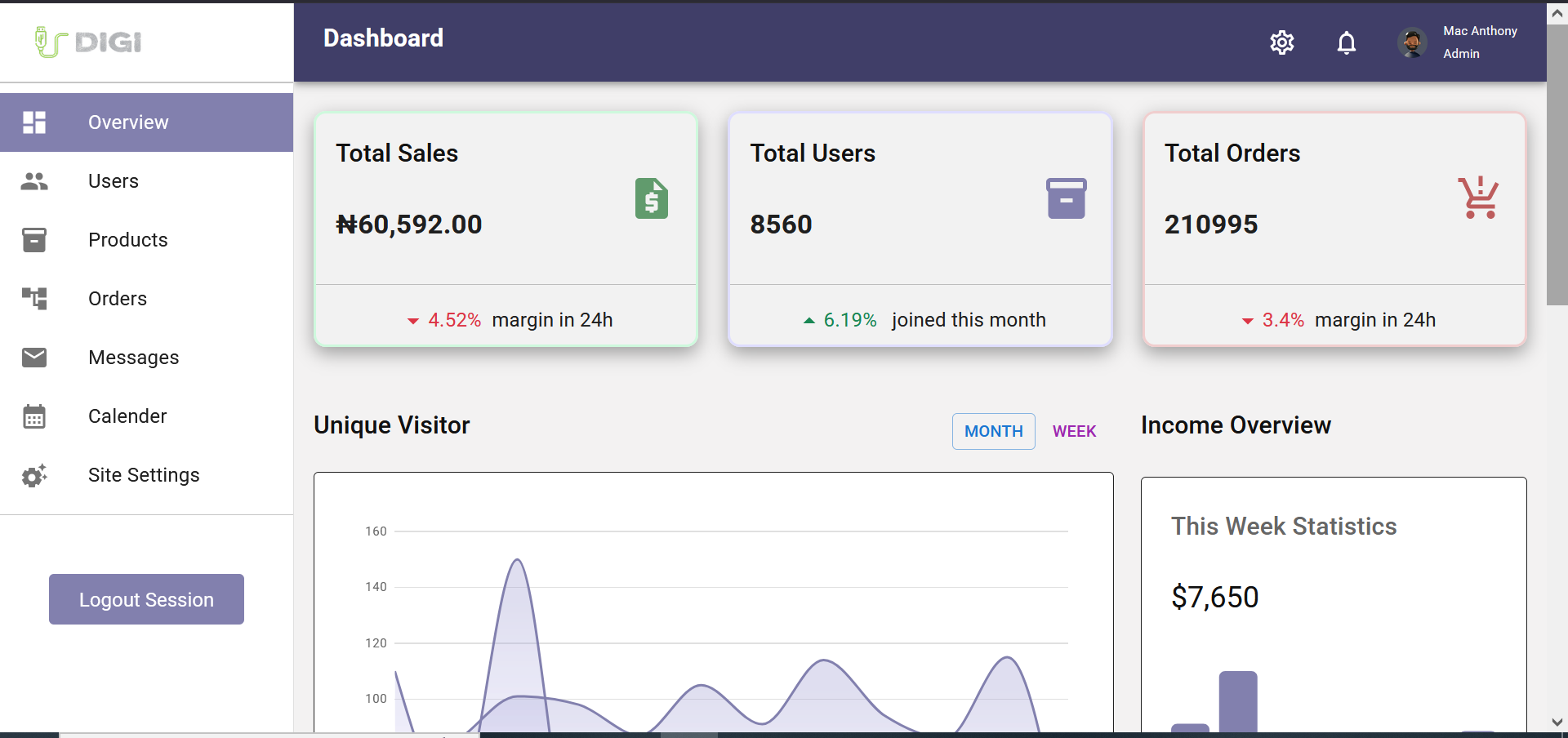The image size is (1568, 738).
Task: Select the Overview menu item
Action: click(x=127, y=122)
